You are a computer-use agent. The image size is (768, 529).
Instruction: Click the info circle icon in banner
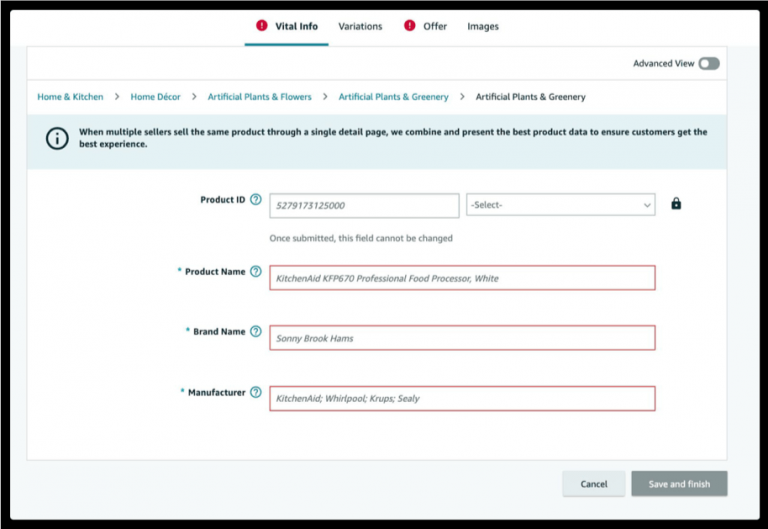(x=57, y=139)
